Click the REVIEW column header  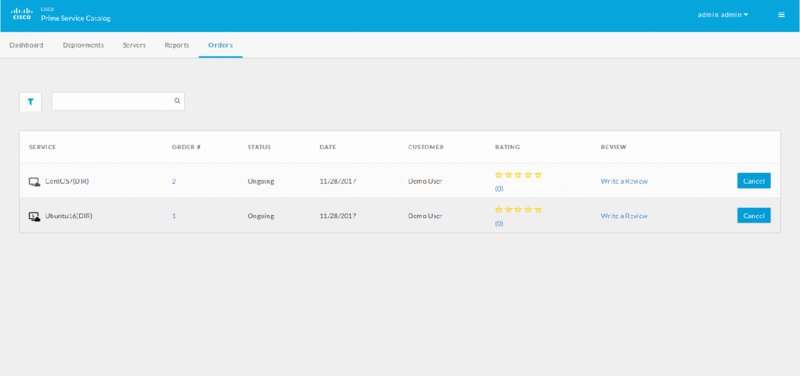[x=613, y=147]
